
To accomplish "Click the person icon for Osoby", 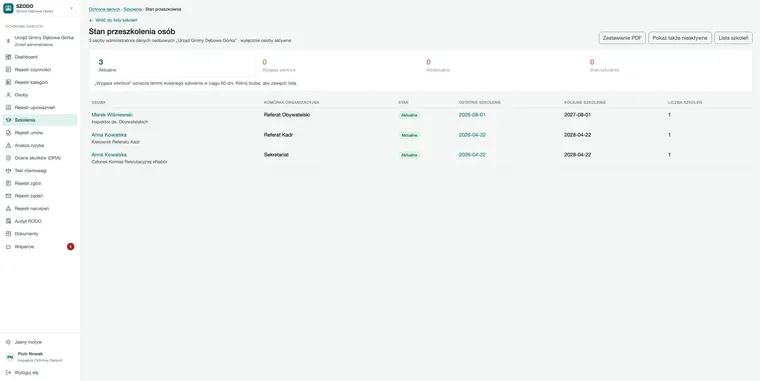I will point(8,95).
